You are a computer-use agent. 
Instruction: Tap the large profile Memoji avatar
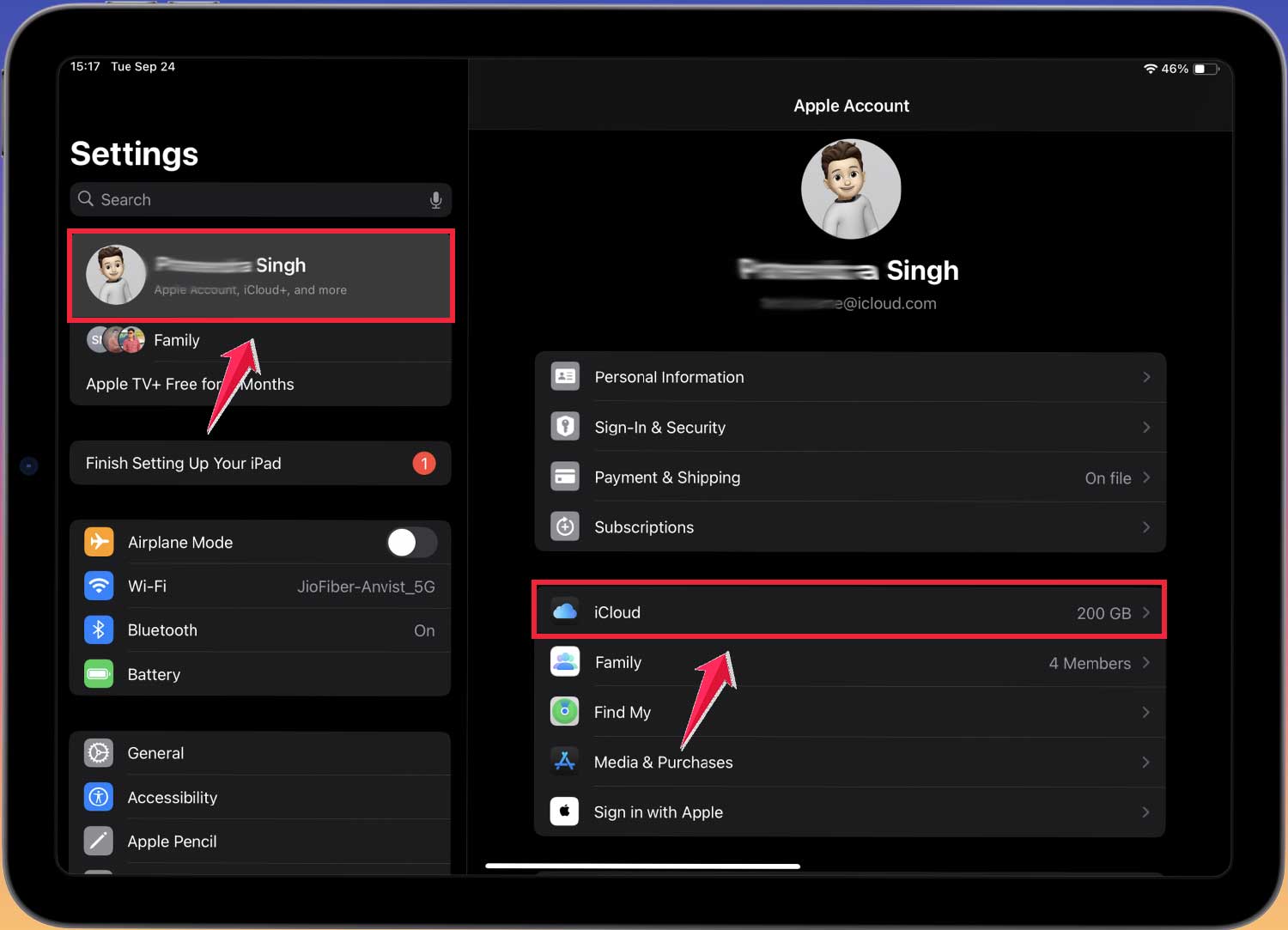click(x=851, y=190)
